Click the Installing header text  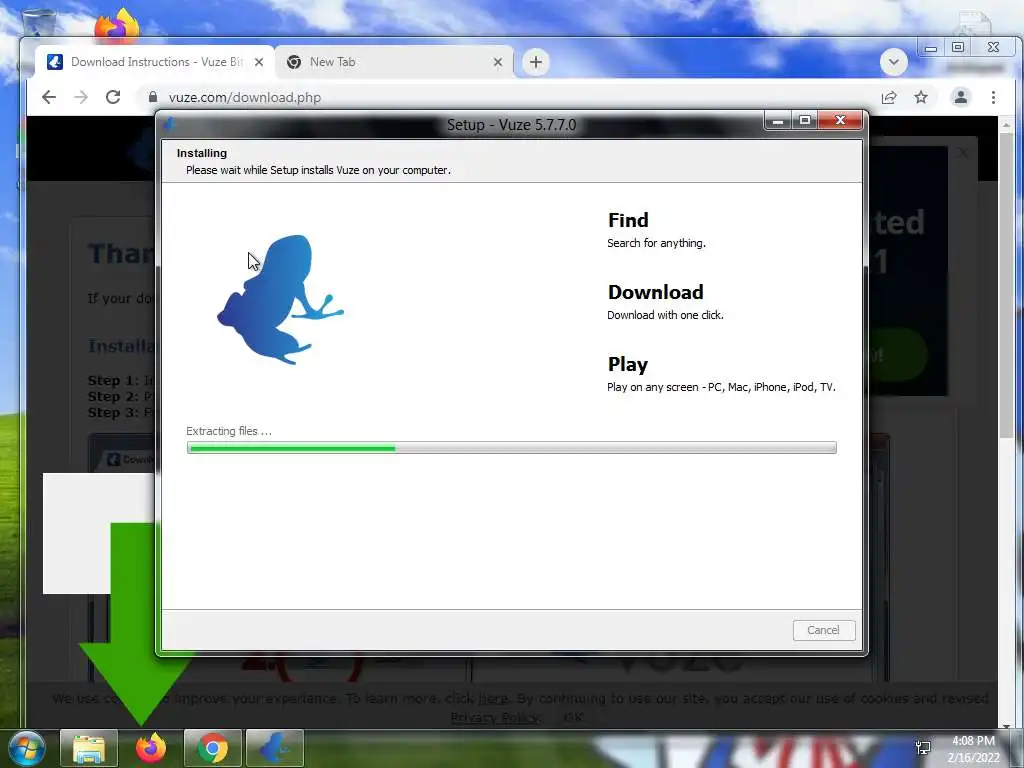coord(202,153)
